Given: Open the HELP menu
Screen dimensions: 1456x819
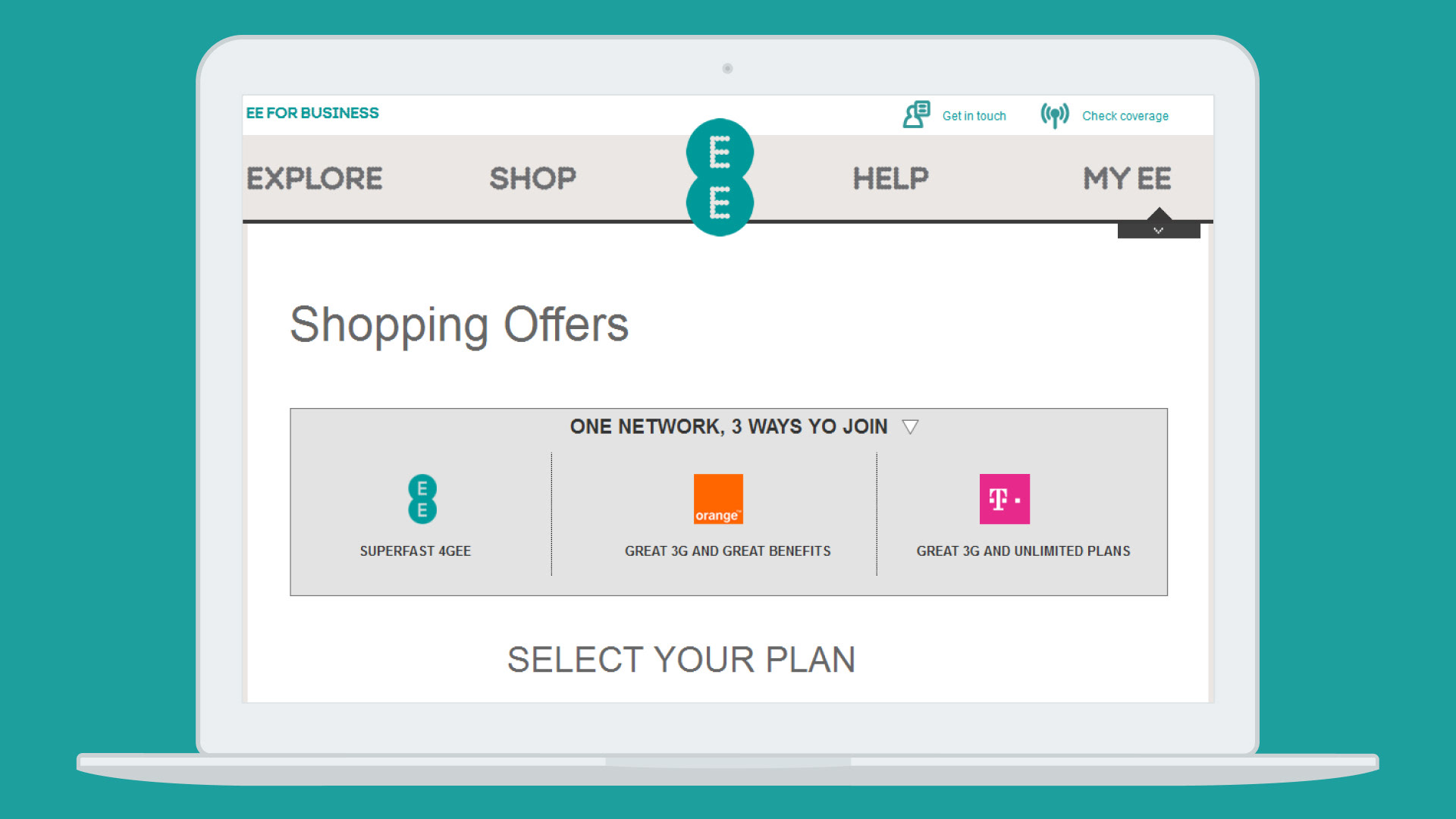Looking at the screenshot, I should [x=891, y=179].
